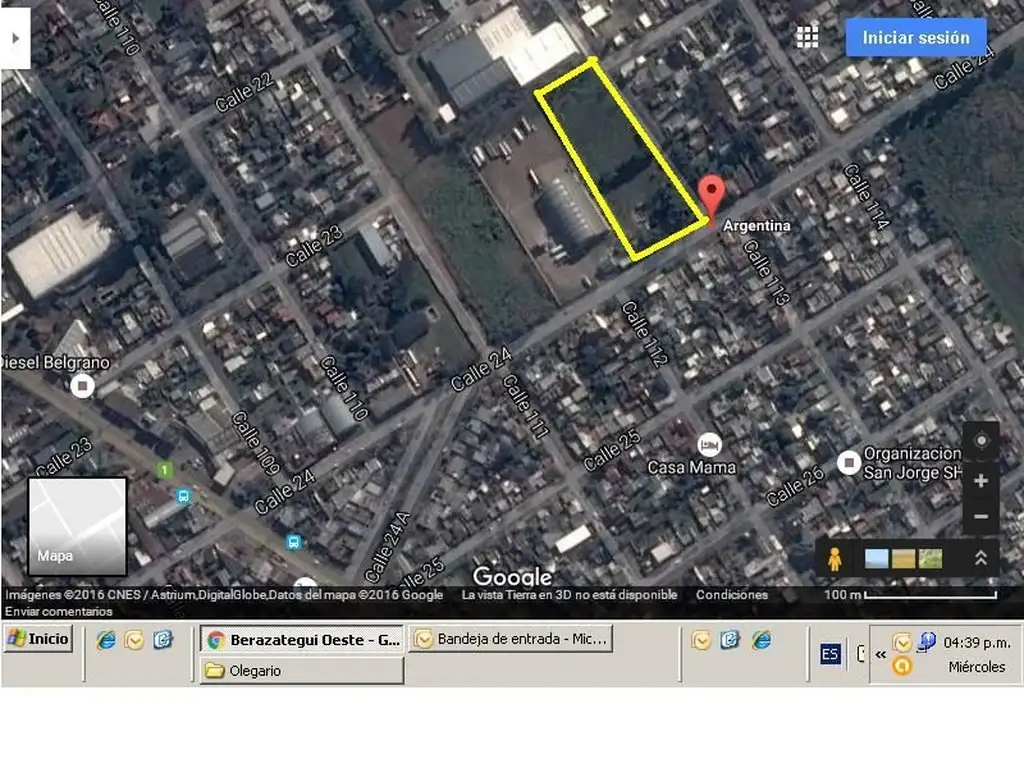The width and height of the screenshot is (1024, 768).
Task: Switch to Bandeja de entrada taskbar window
Action: coord(510,639)
